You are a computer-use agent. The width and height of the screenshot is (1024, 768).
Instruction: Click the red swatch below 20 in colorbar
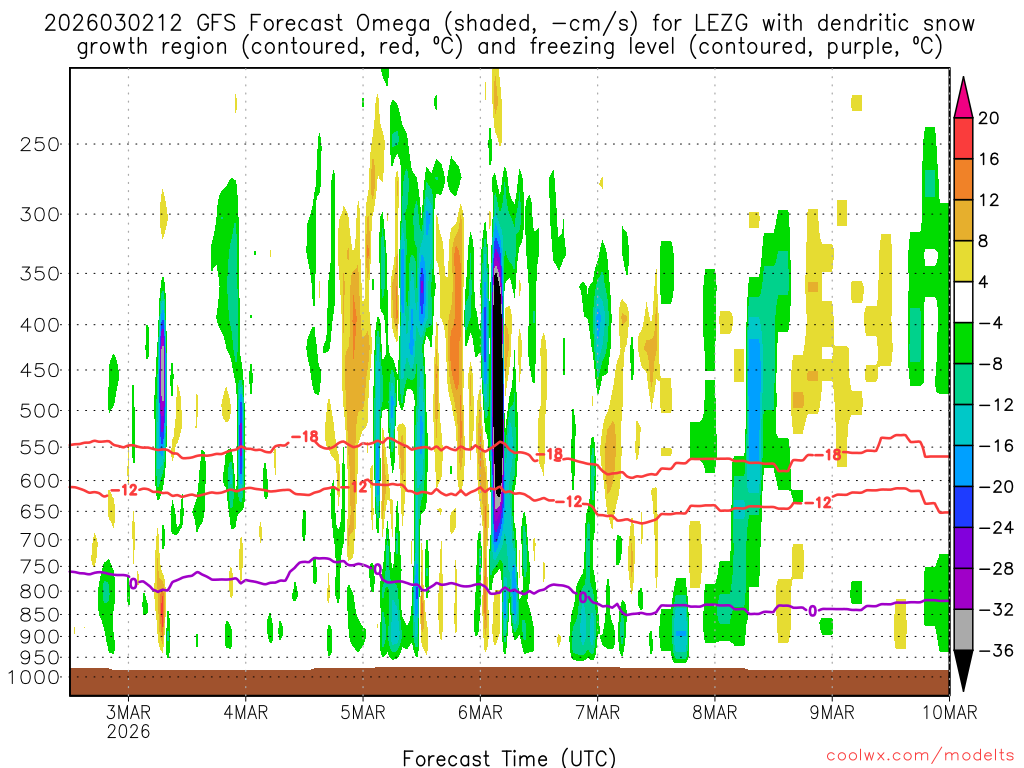point(963,138)
